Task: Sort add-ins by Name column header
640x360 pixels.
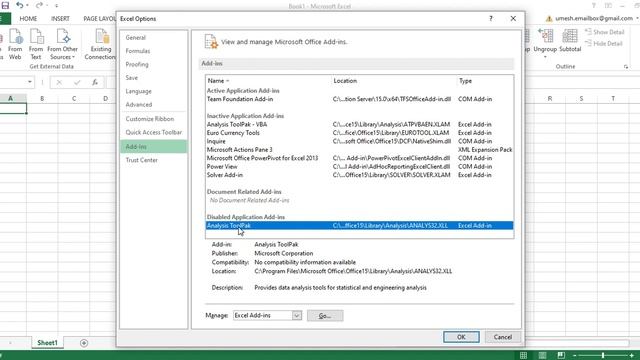Action: (x=269, y=81)
